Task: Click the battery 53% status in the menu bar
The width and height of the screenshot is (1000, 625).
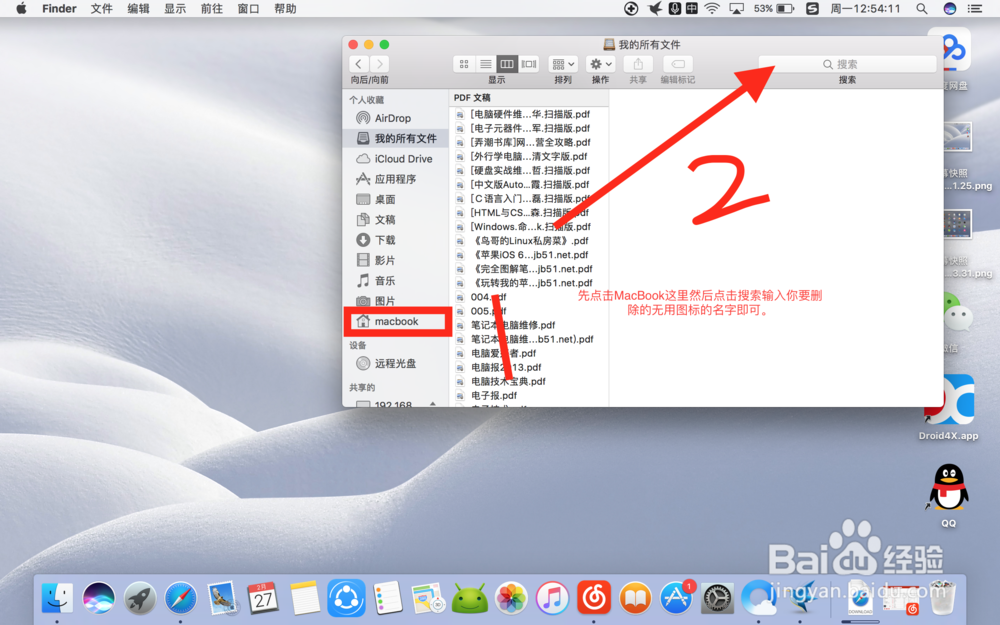Action: click(x=774, y=8)
